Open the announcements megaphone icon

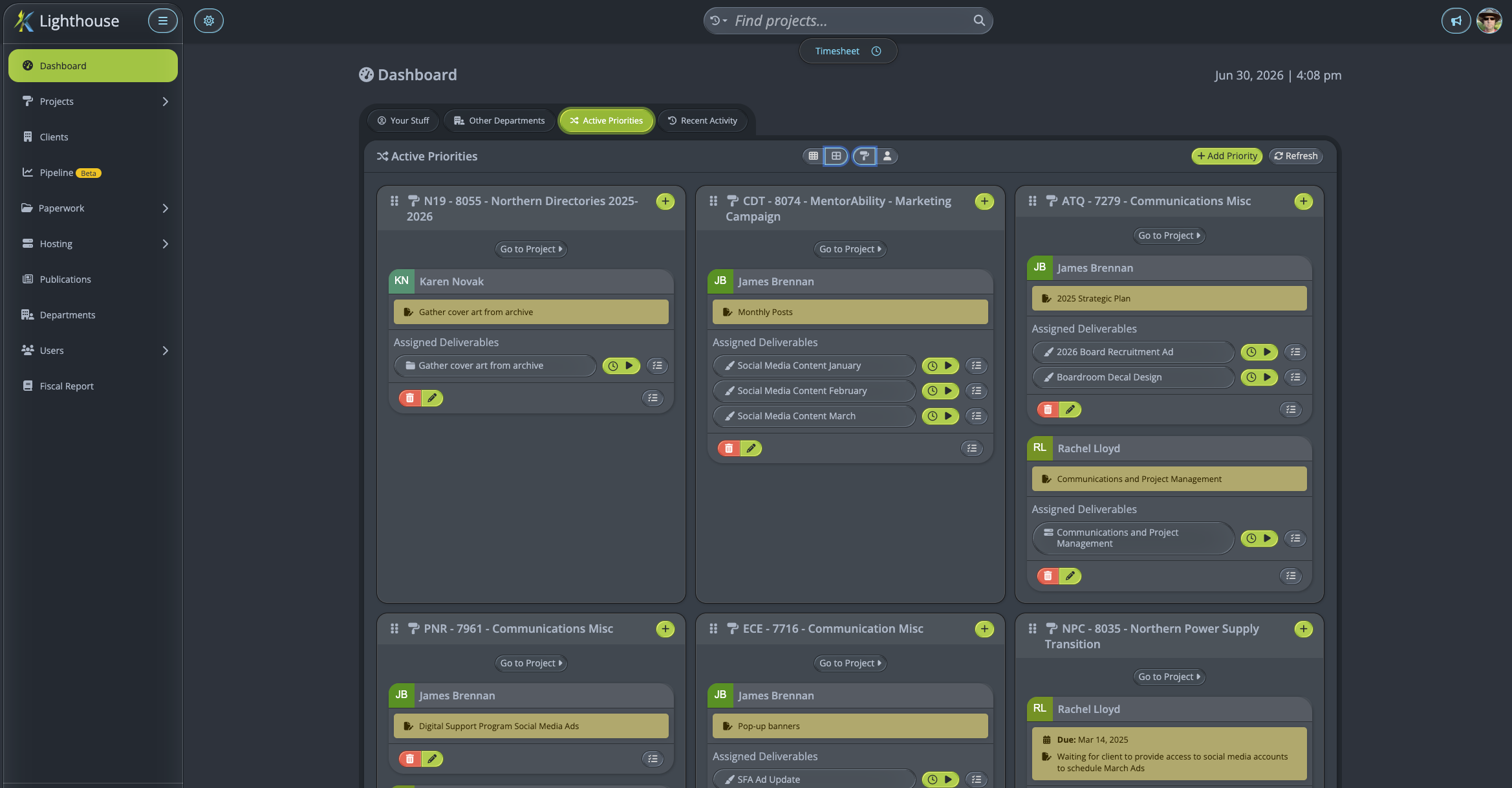coord(1456,21)
